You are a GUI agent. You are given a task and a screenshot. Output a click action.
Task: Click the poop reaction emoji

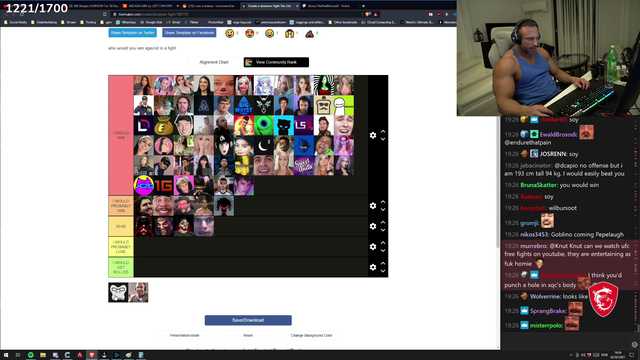coord(309,33)
